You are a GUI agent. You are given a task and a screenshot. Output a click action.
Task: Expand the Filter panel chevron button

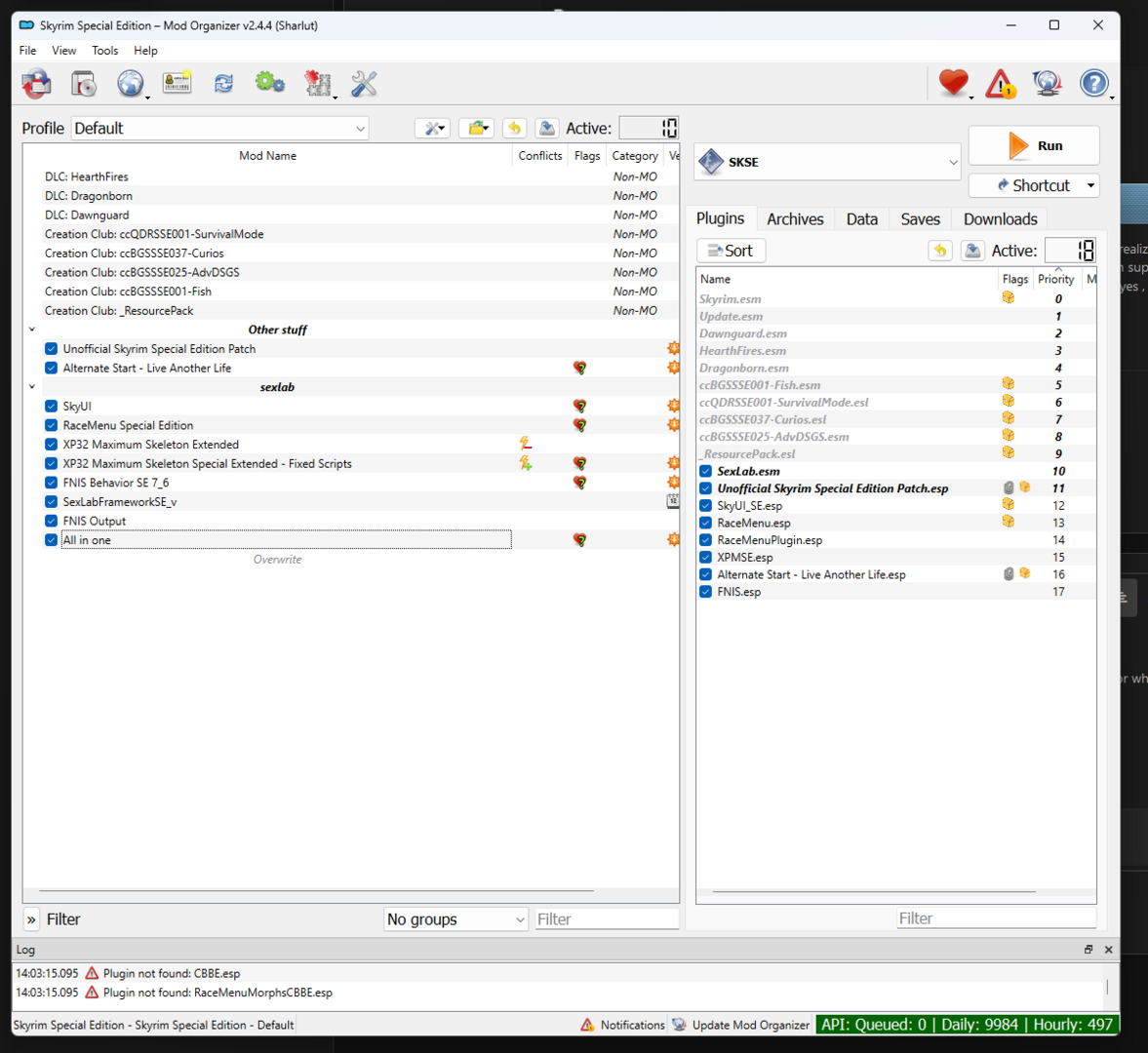pyautogui.click(x=31, y=919)
